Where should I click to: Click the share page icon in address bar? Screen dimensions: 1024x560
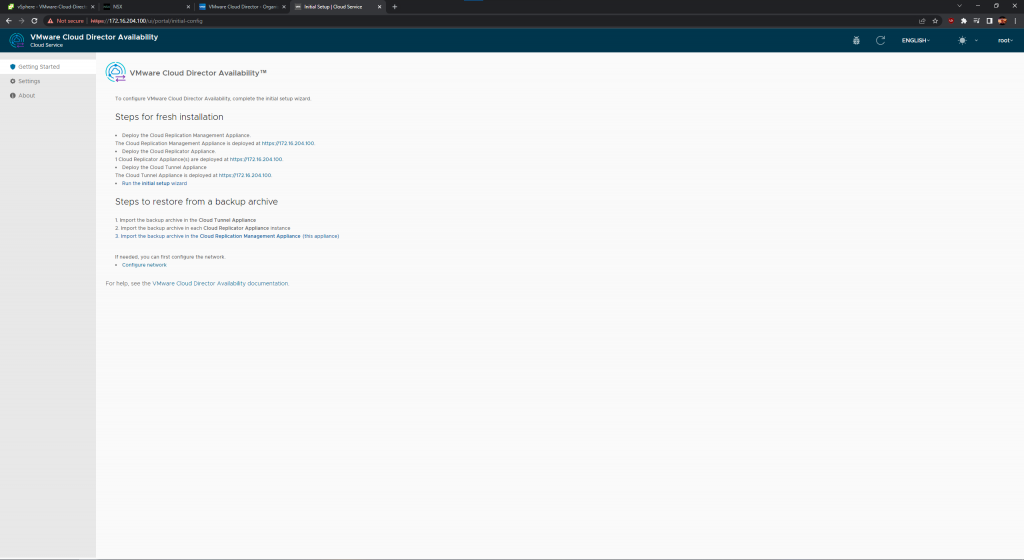[x=922, y=21]
